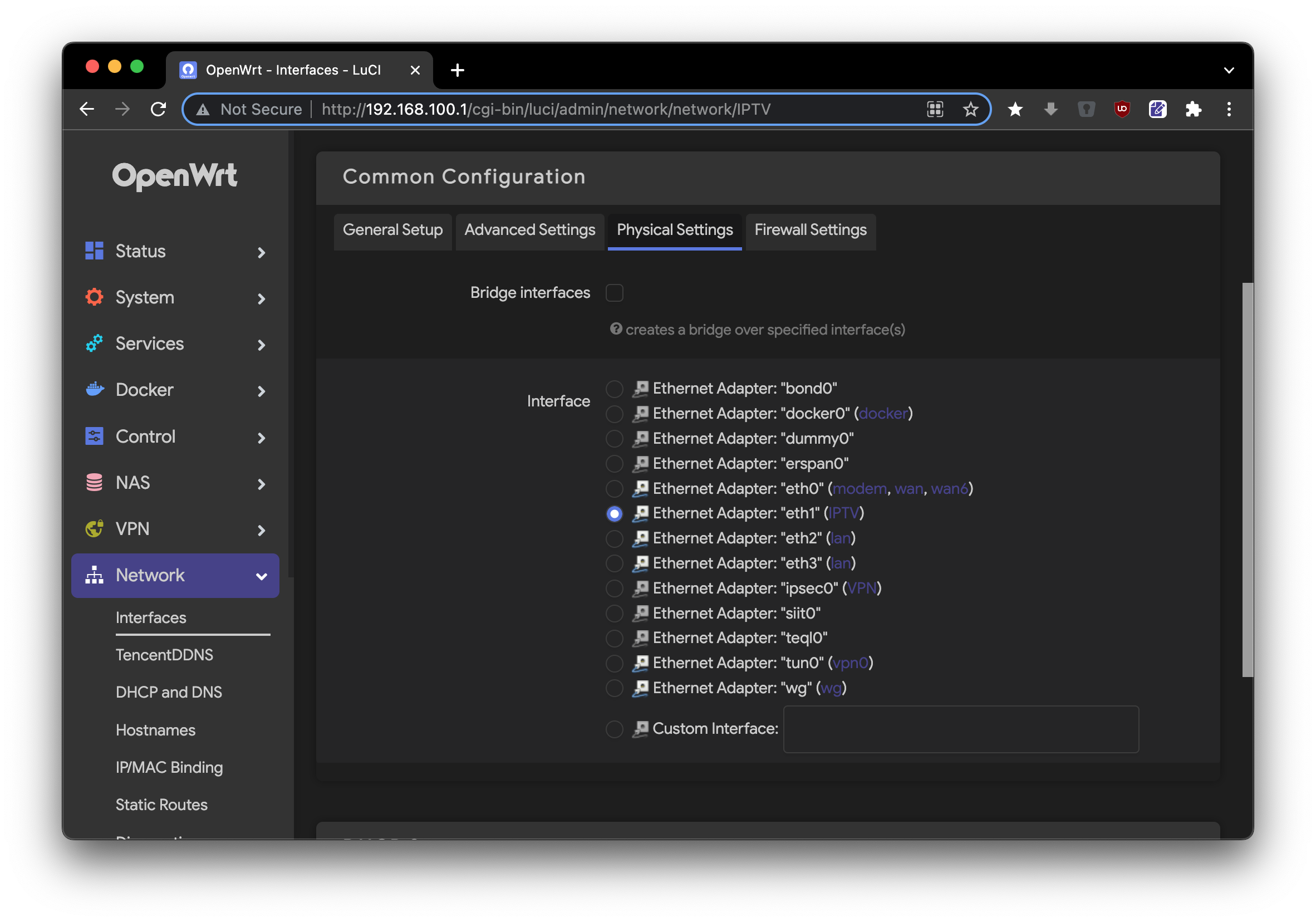Bookmark this page with the star outline
1316x922 pixels.
tap(970, 109)
